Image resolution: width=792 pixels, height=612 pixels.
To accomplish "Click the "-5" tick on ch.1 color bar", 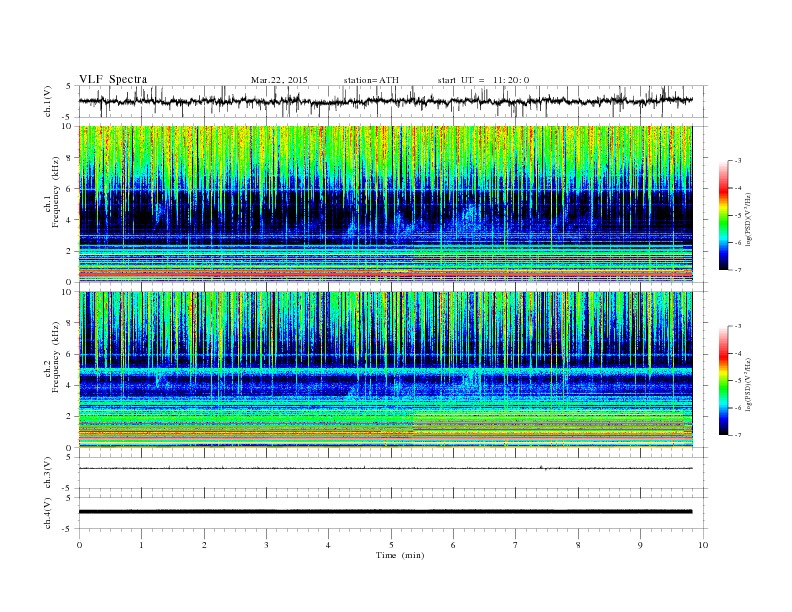I will [738, 215].
